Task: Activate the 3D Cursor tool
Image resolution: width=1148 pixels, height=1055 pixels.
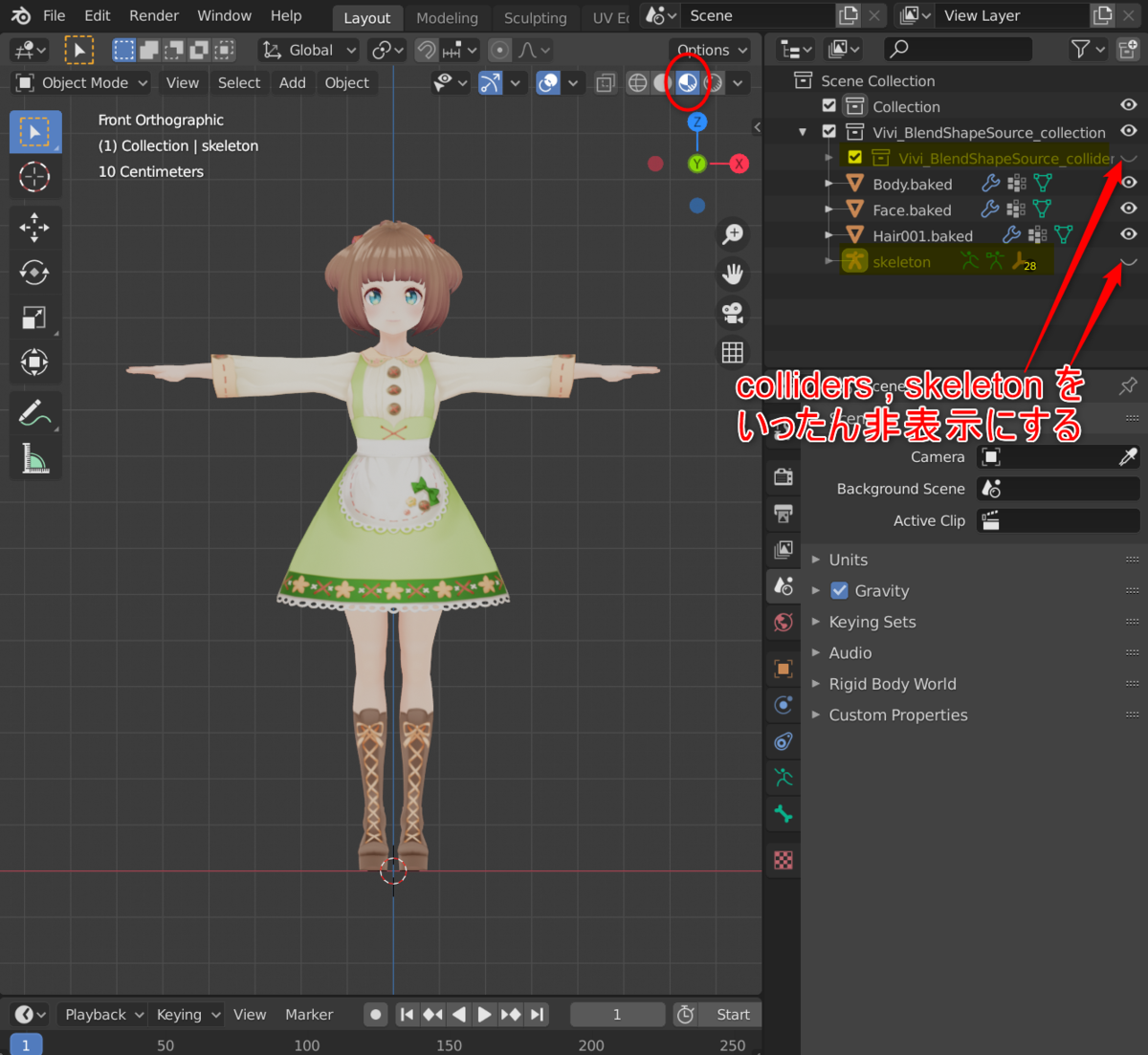Action: pos(35,177)
